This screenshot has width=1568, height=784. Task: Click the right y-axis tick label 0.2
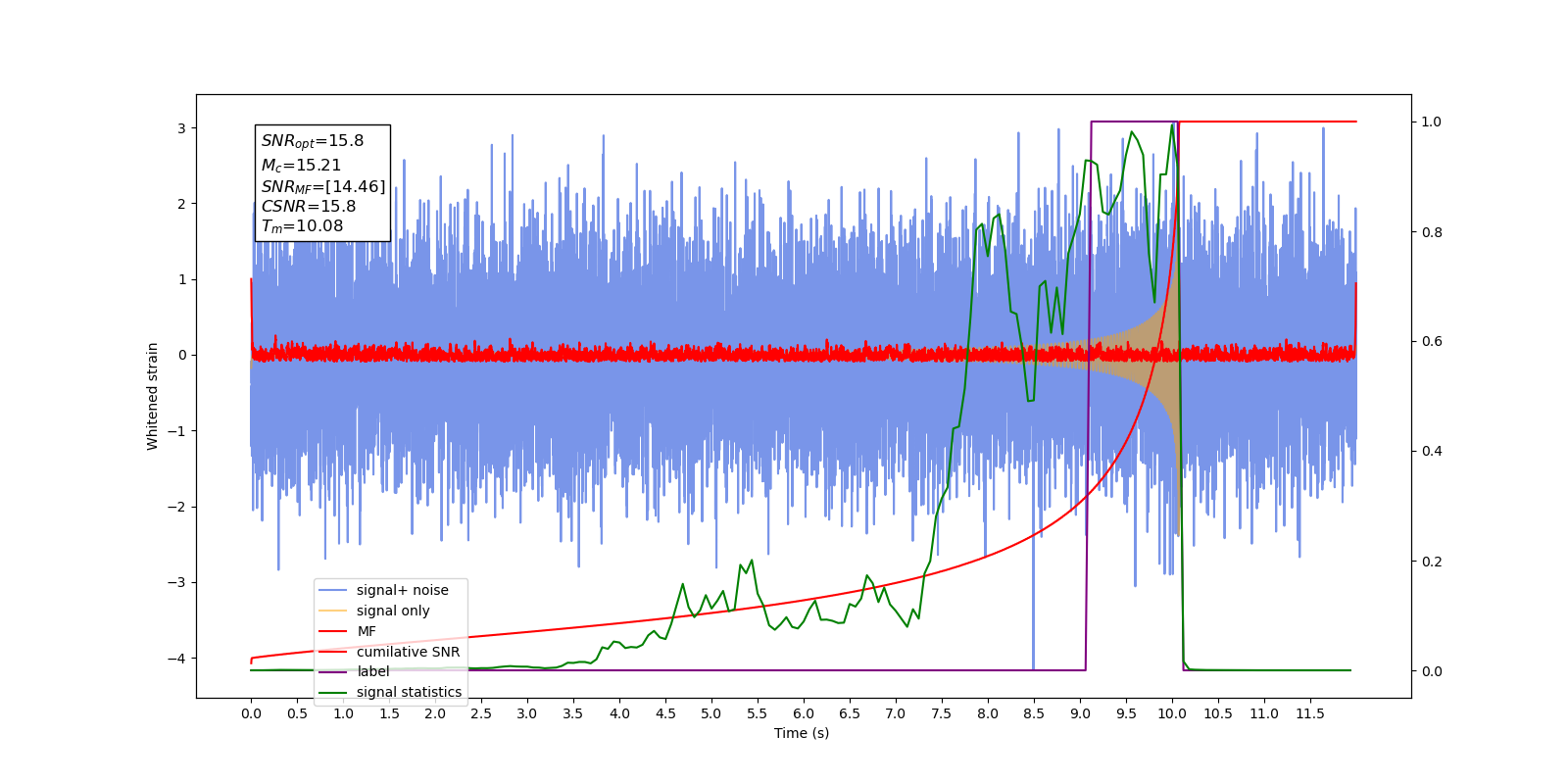click(x=1432, y=562)
